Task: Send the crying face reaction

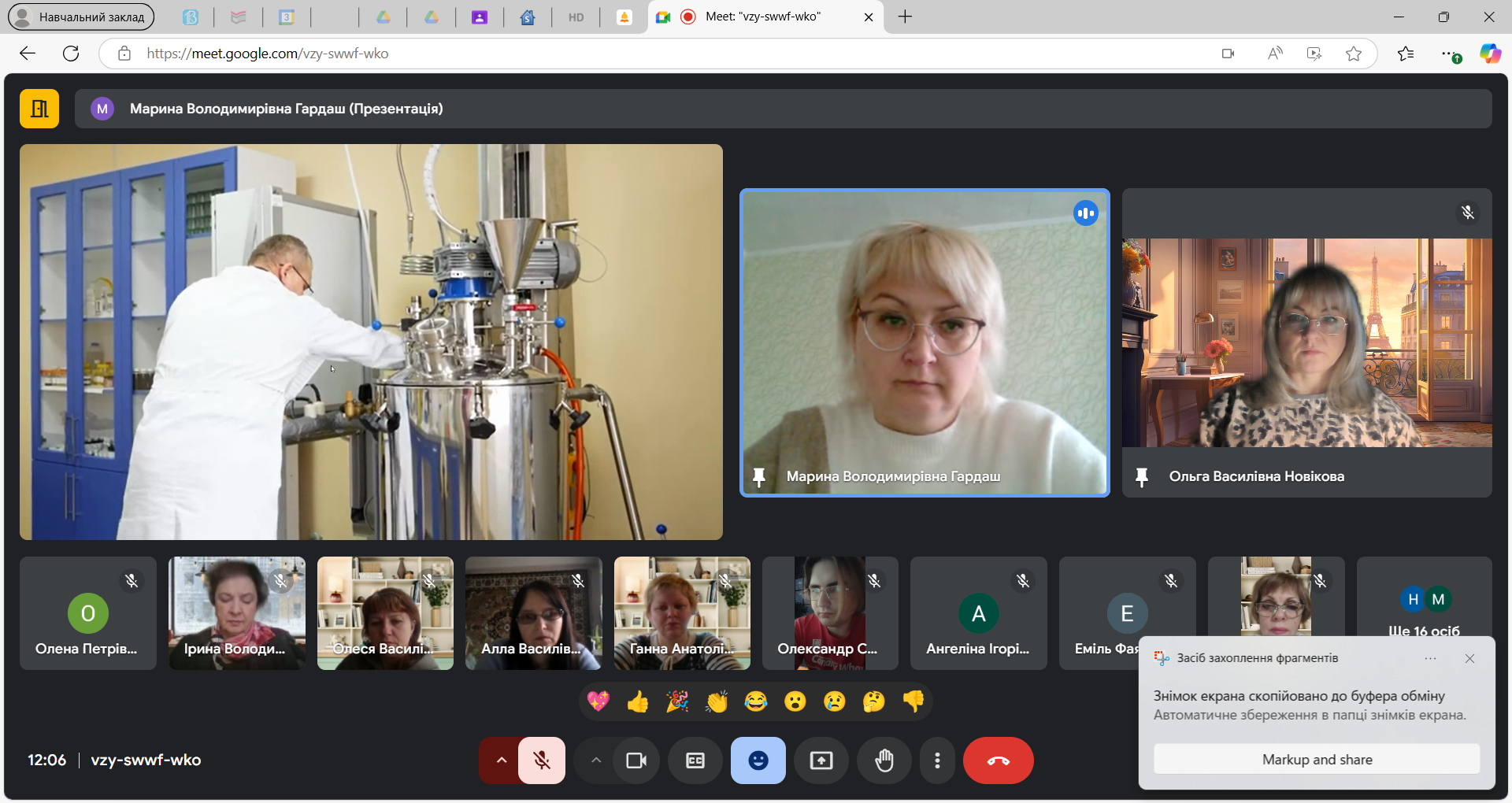Action: [x=835, y=701]
